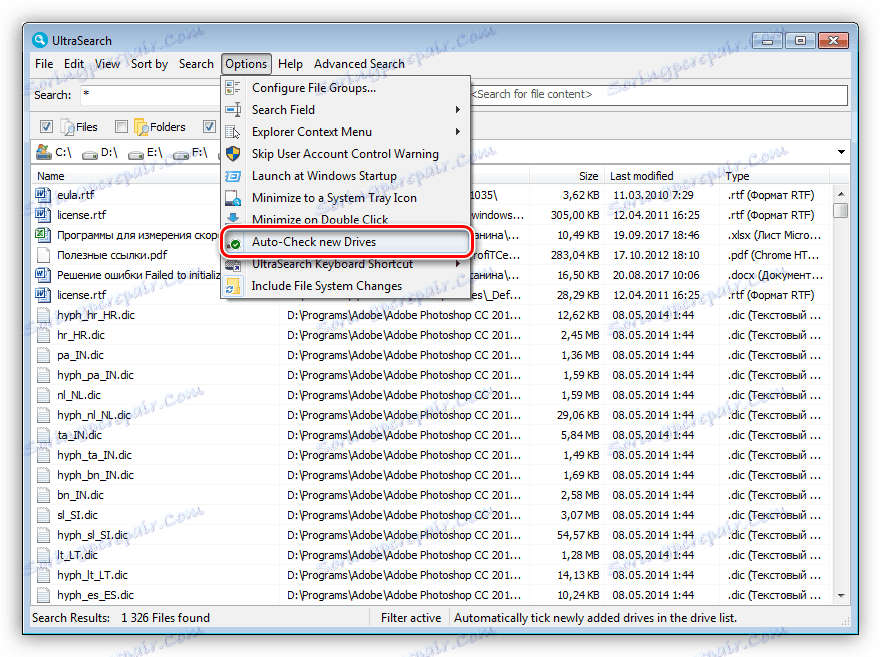Click the Search for file content field
The image size is (881, 657).
click(659, 95)
